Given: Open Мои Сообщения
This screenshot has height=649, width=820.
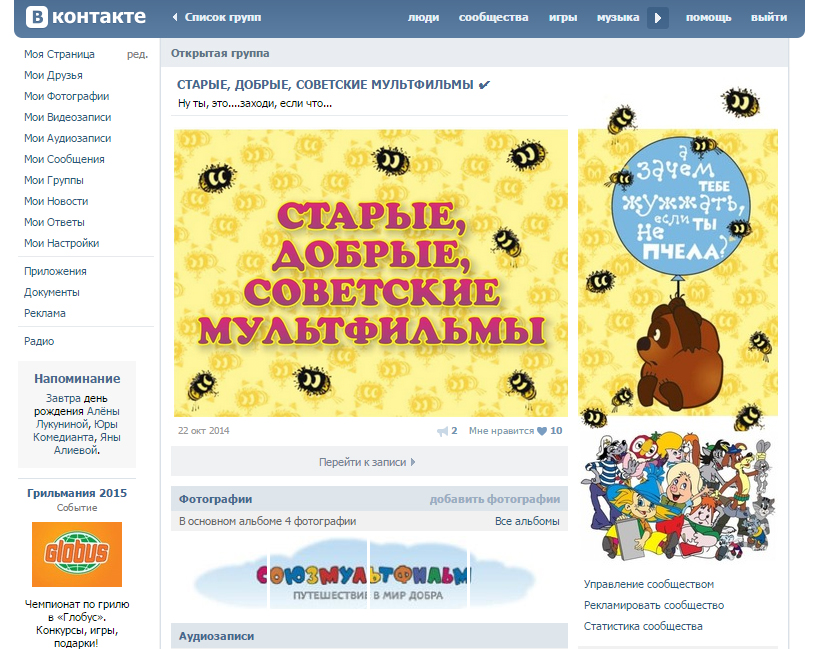Looking at the screenshot, I should click(64, 159).
